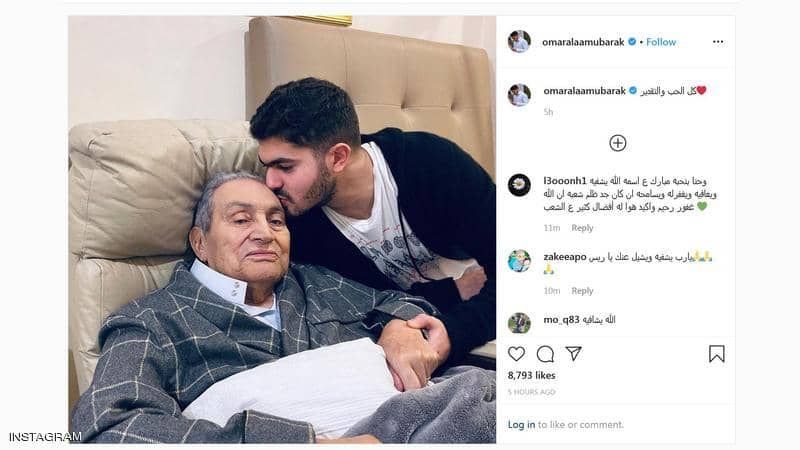This screenshot has width=800, height=450.
Task: Load more comments with the plus circle
Action: tap(618, 143)
